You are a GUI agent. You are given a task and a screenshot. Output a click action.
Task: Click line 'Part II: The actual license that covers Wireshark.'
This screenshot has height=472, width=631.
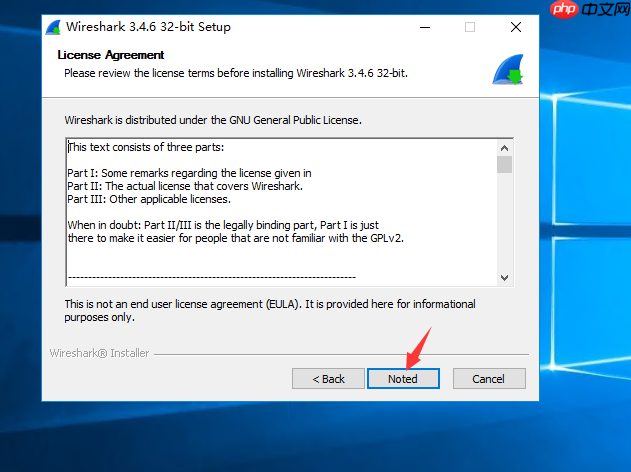pos(185,186)
